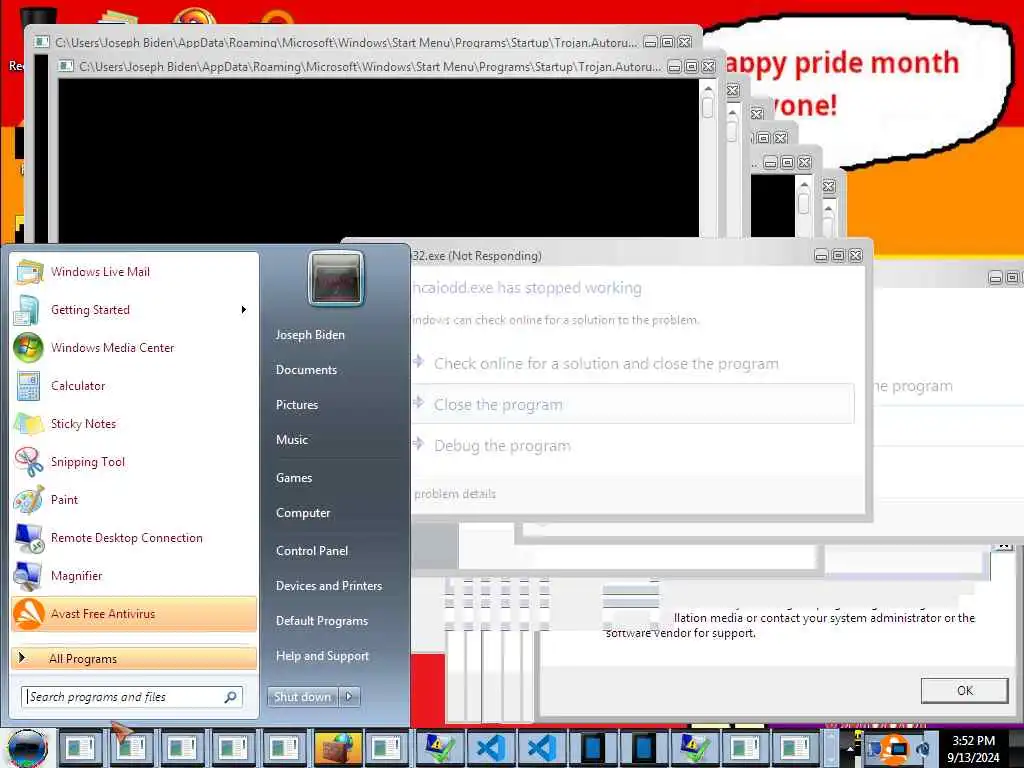Open Avast Free Antivirus
The image size is (1024, 768).
click(134, 614)
